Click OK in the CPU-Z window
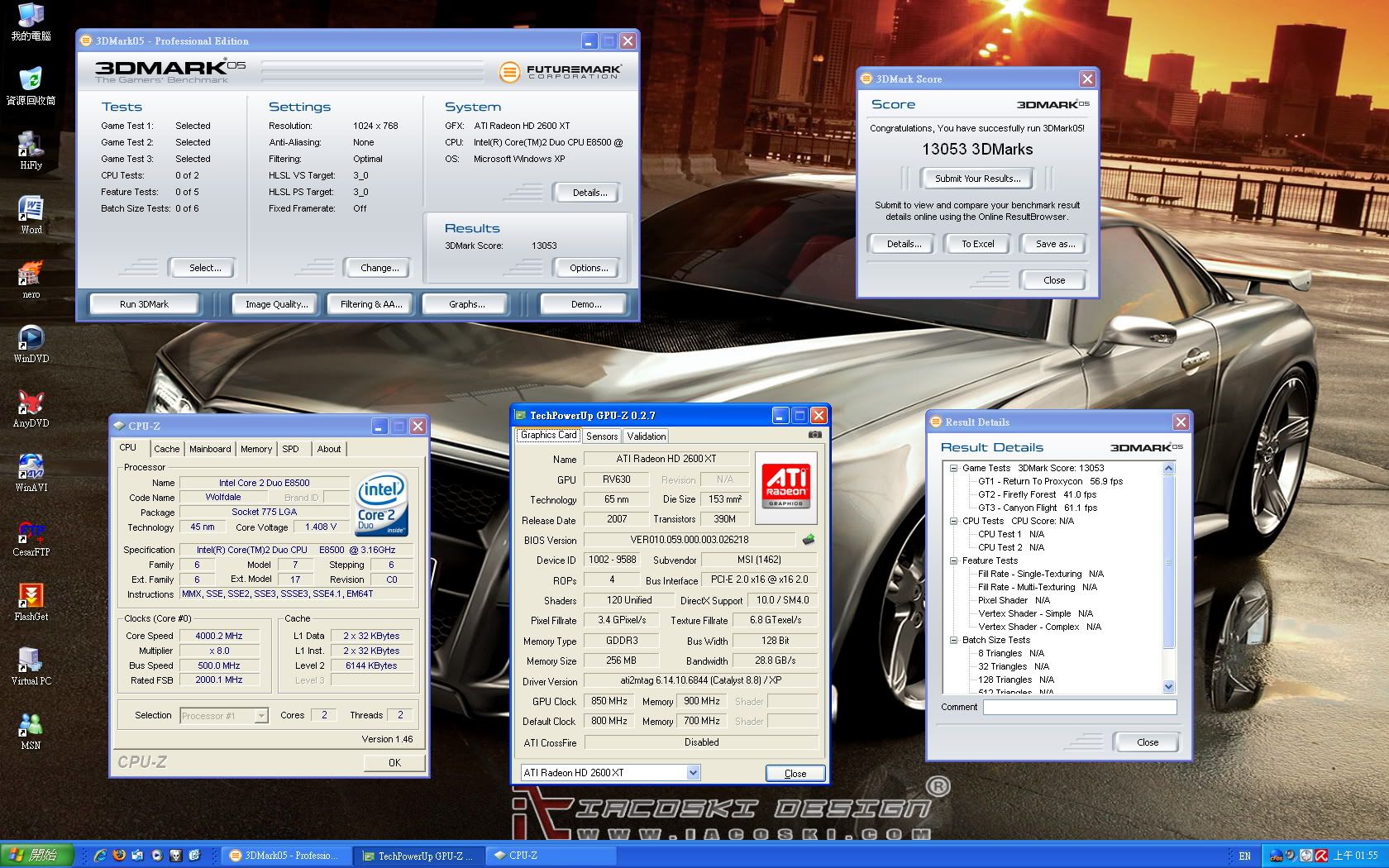 [394, 762]
